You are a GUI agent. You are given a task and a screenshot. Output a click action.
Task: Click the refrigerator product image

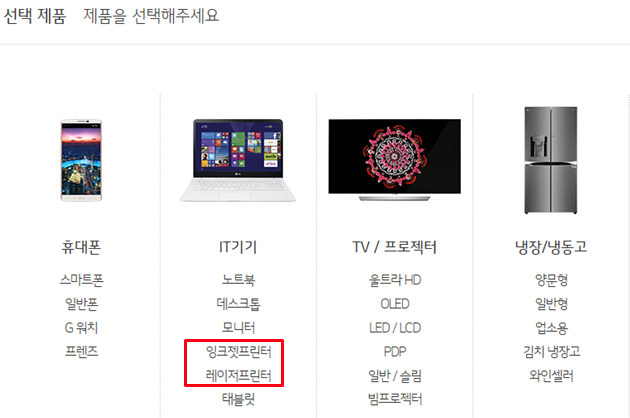(551, 160)
